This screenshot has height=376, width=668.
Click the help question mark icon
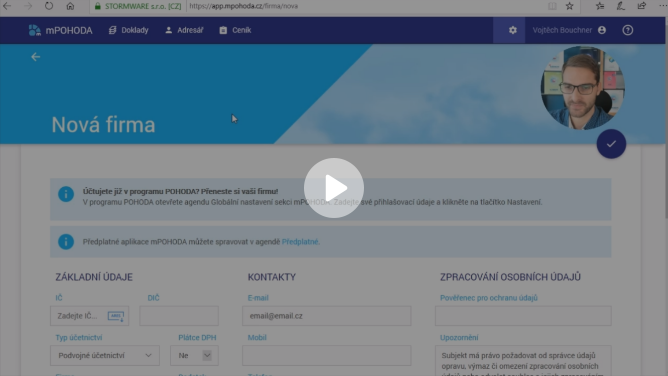coord(628,30)
